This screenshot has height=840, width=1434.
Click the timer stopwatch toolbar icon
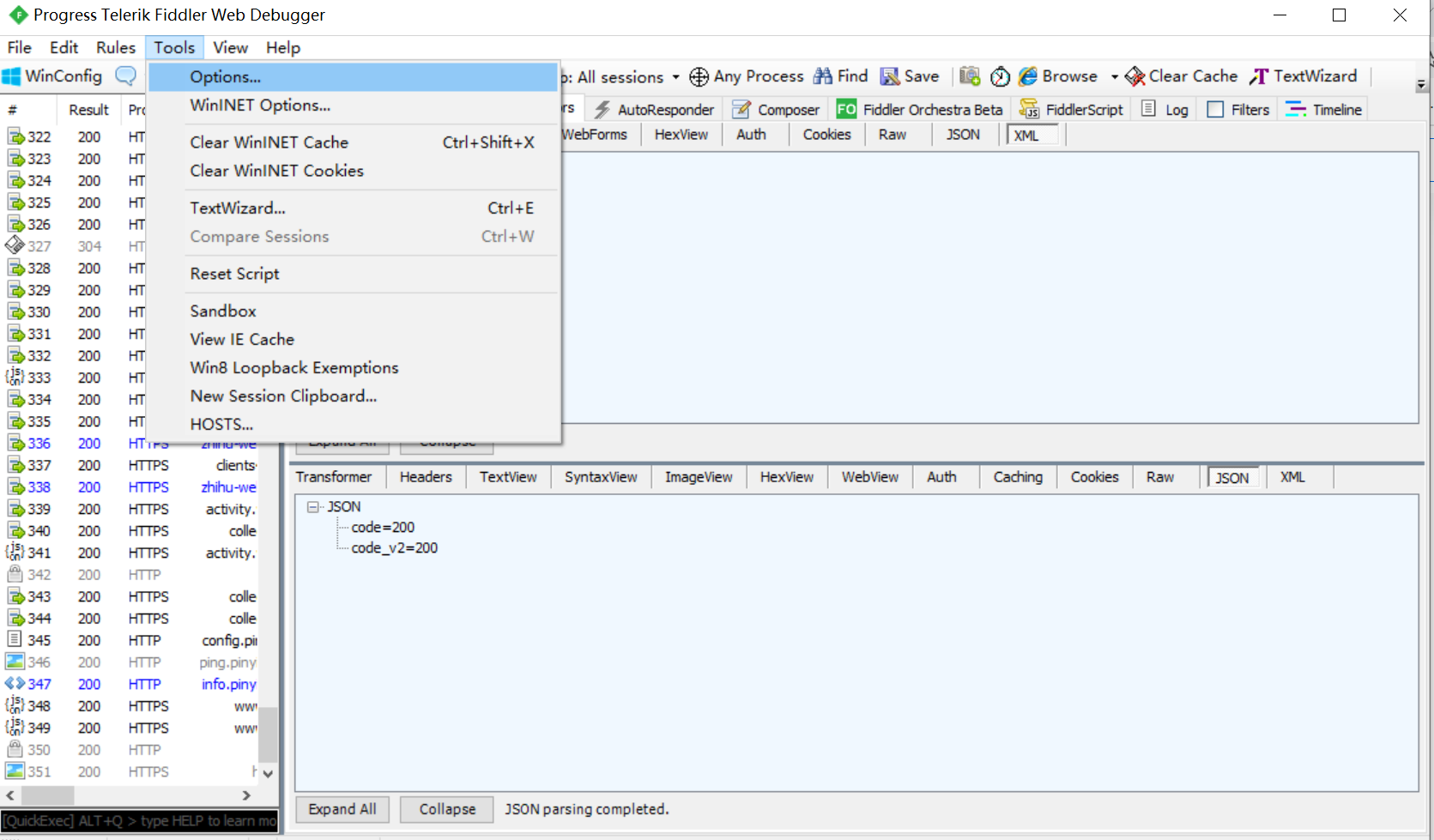(1000, 77)
